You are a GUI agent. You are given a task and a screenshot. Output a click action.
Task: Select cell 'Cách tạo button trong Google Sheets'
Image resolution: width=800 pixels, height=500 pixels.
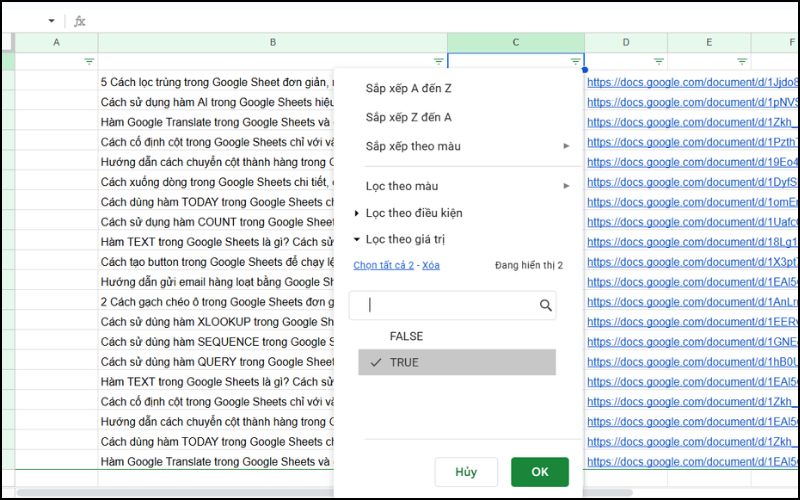pyautogui.click(x=216, y=262)
